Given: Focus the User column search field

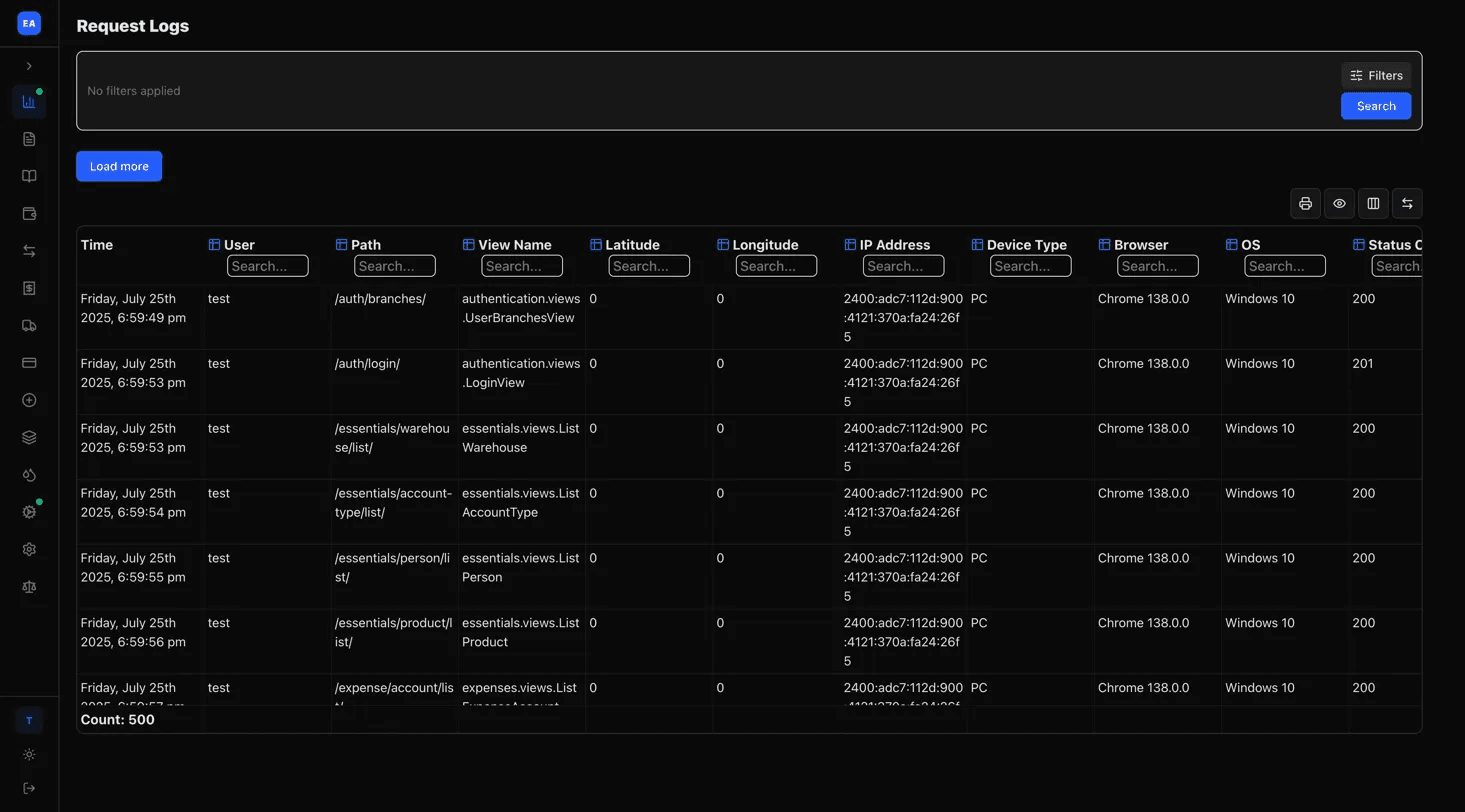Looking at the screenshot, I should click(268, 266).
